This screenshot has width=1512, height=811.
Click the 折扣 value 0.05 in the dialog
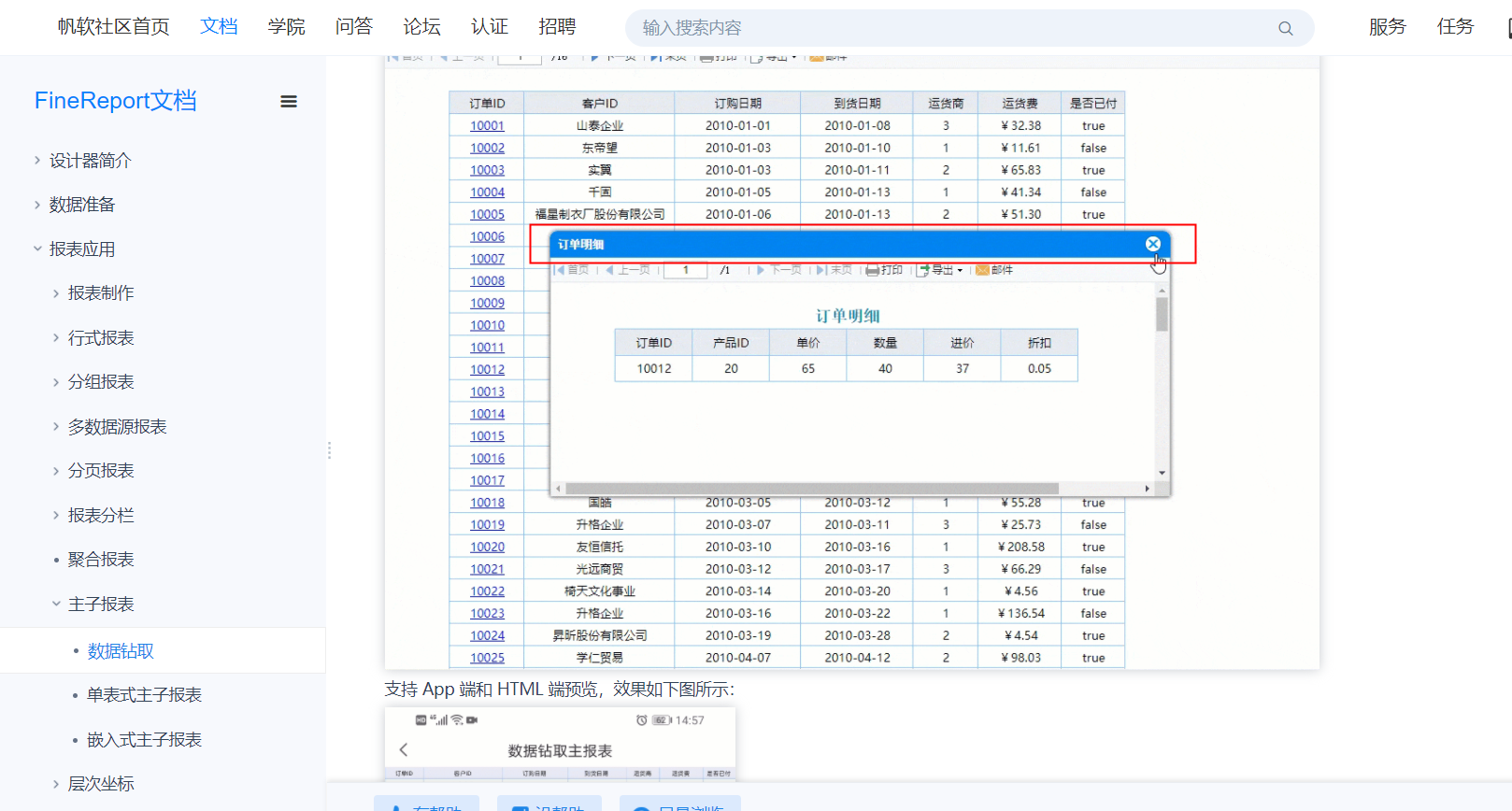[x=1039, y=369]
